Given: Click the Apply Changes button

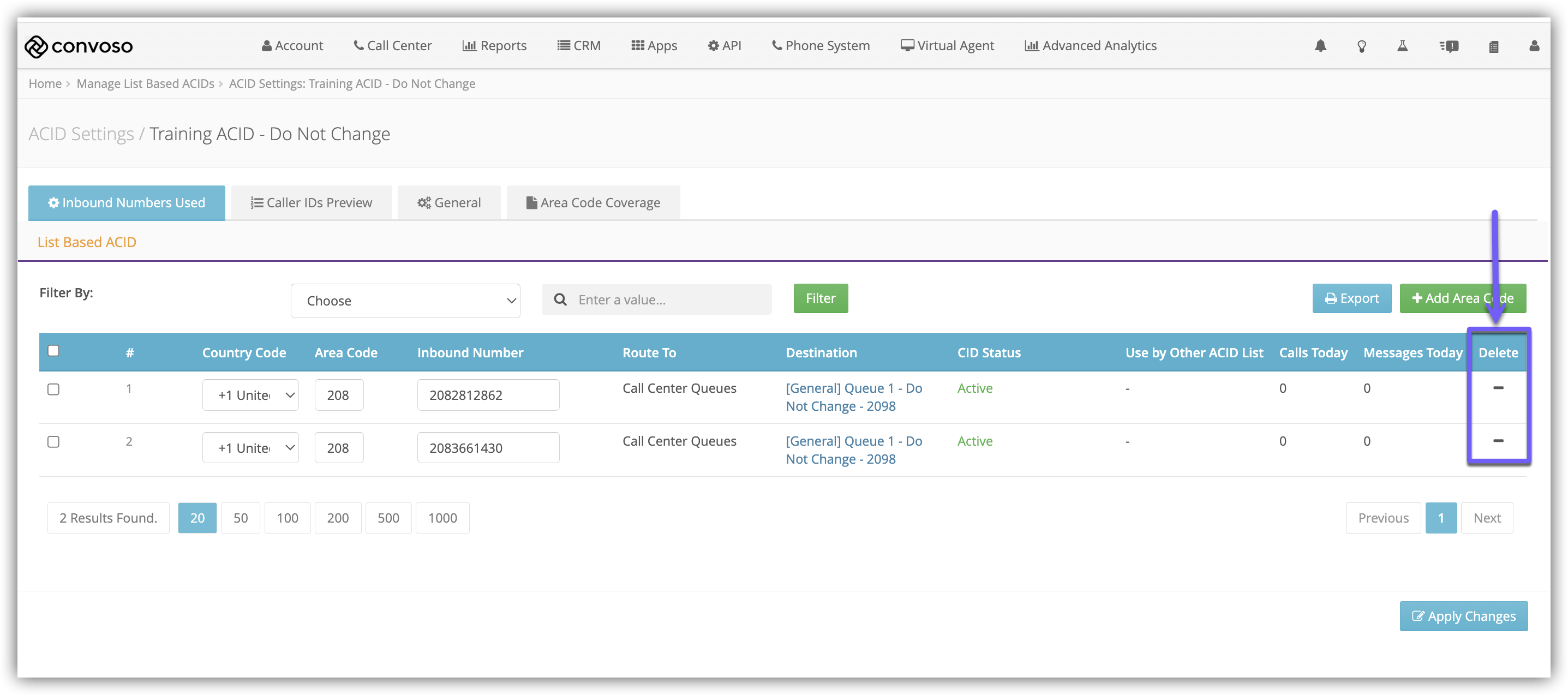Looking at the screenshot, I should pos(1463,616).
